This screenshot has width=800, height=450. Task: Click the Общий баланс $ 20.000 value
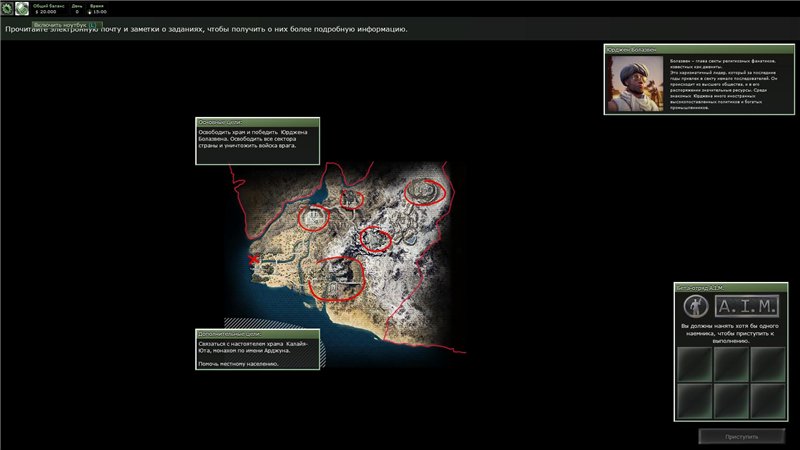click(48, 9)
